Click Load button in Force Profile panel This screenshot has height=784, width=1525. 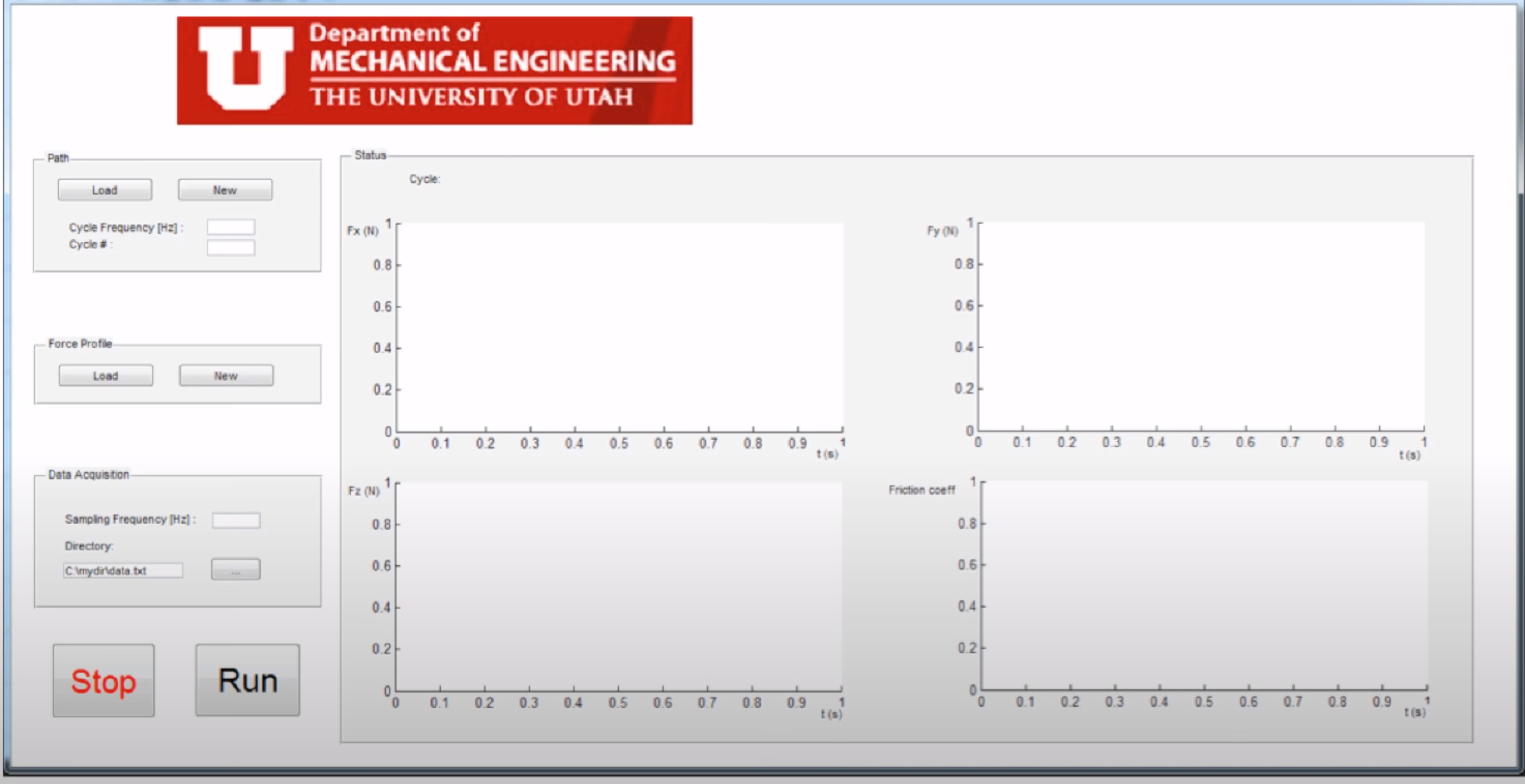pos(106,376)
